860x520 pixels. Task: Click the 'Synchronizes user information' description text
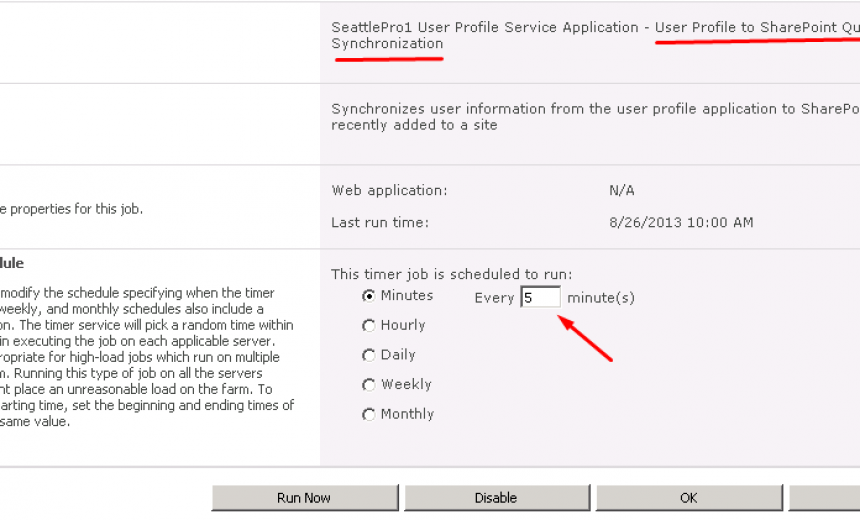coord(596,117)
